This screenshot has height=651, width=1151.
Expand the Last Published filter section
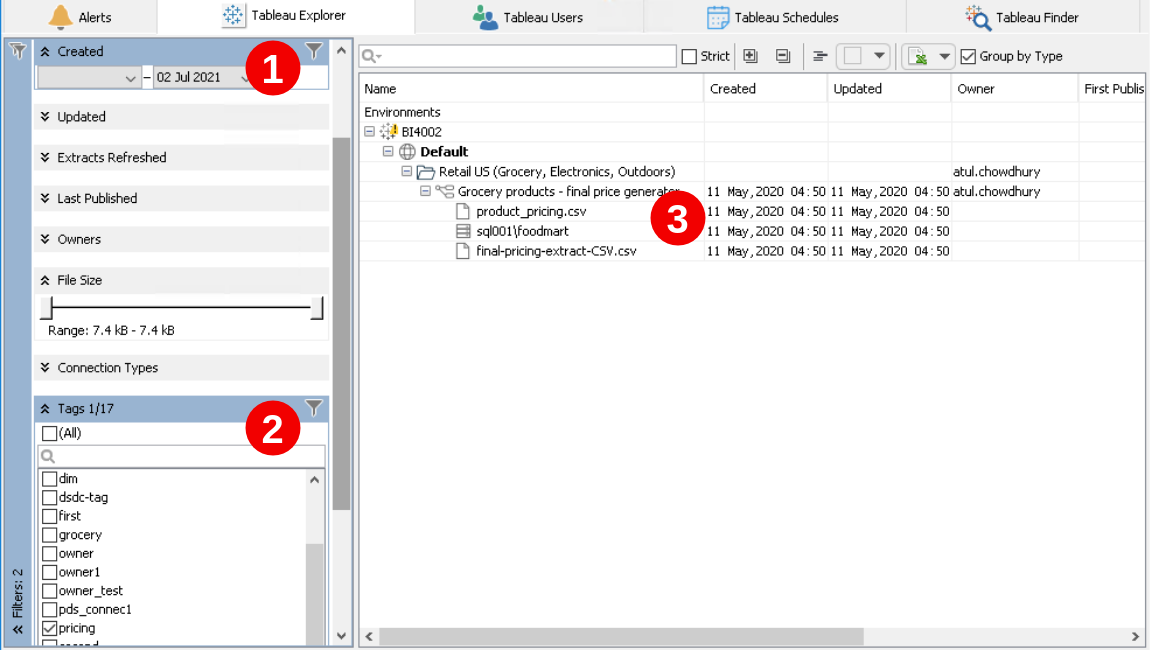point(45,199)
